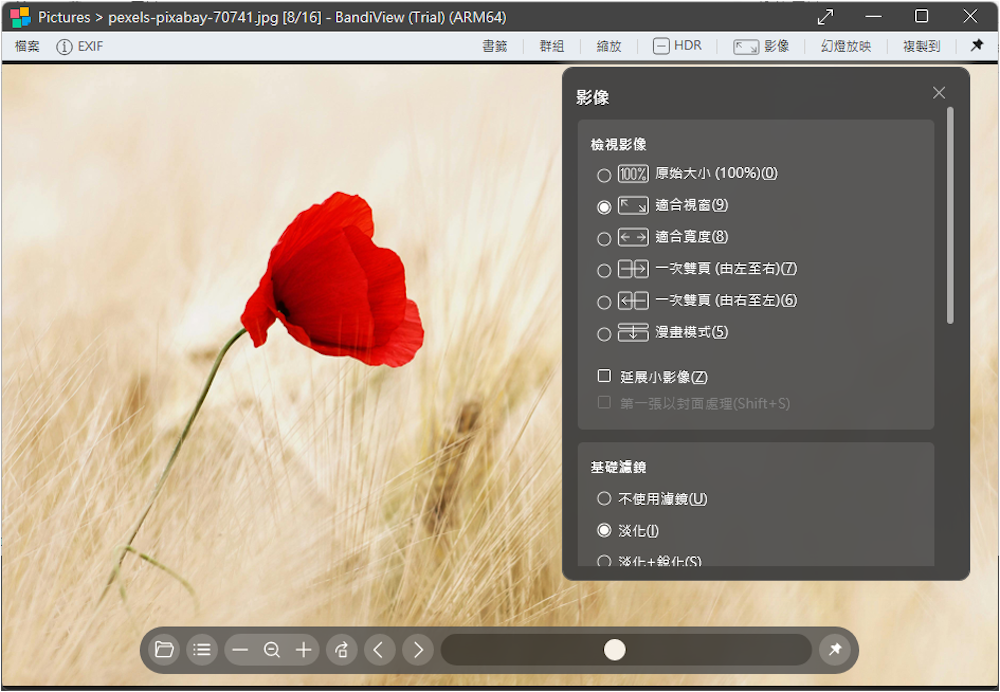1000x692 pixels.
Task: Enable the 延展小影像 checkbox
Action: pyautogui.click(x=604, y=377)
